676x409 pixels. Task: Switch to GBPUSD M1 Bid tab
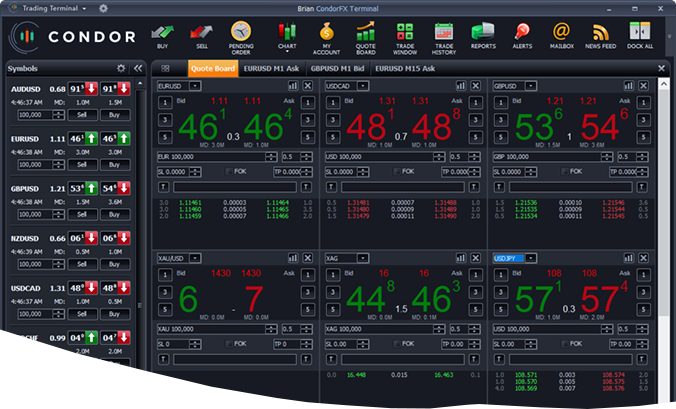(x=338, y=69)
